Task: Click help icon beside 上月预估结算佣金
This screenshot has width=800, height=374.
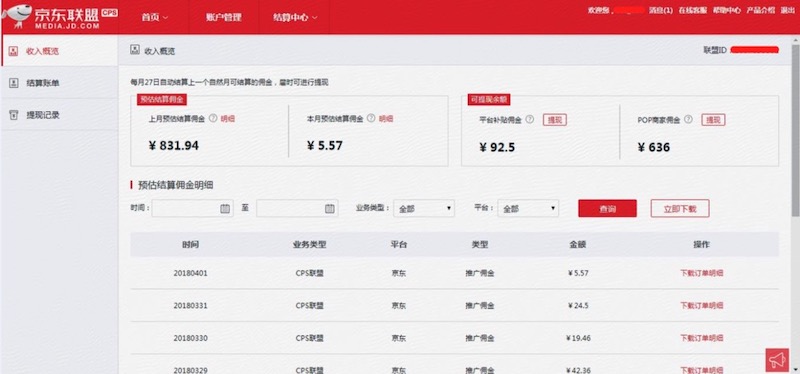Action: point(213,118)
